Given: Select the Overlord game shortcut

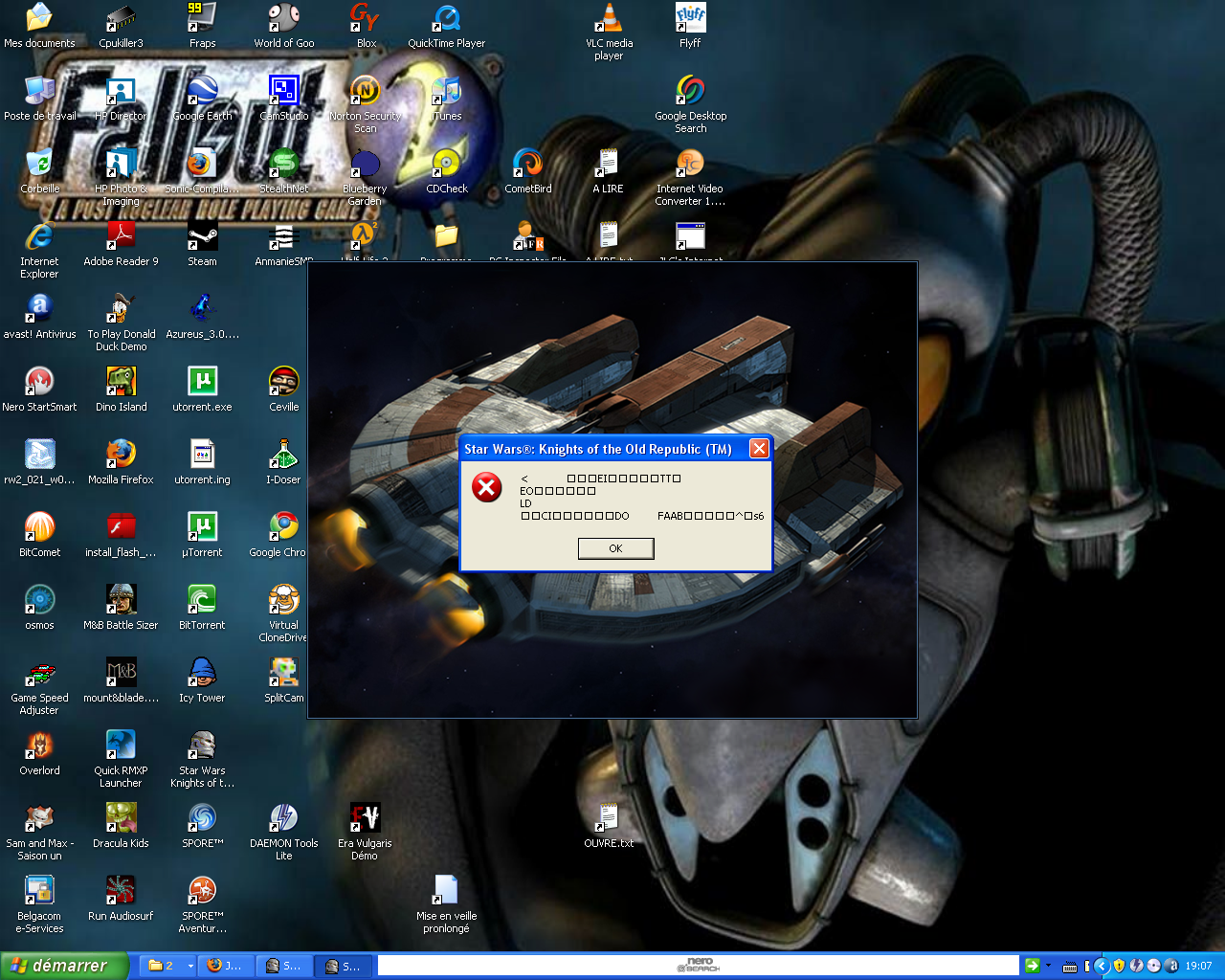Looking at the screenshot, I should (x=39, y=753).
